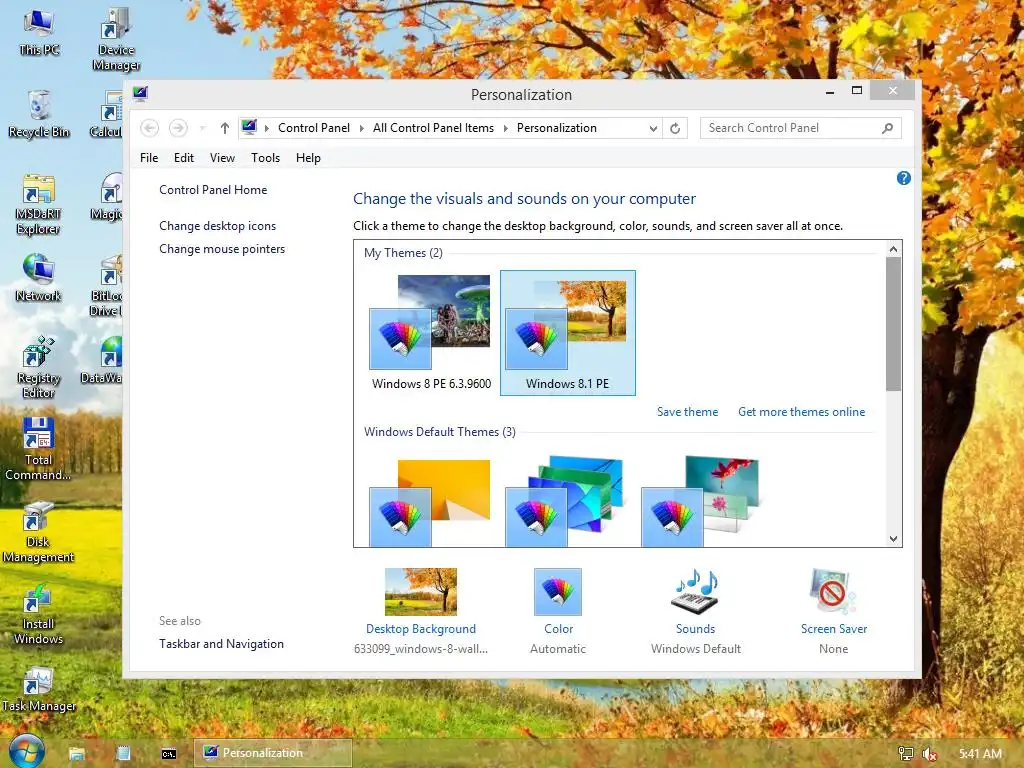Click the Sounds music notes icon
This screenshot has height=768, width=1024.
(696, 592)
